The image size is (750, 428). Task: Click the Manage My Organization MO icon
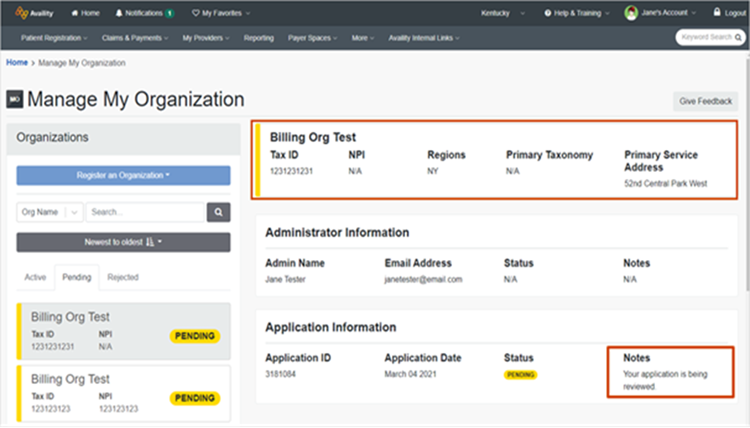click(x=14, y=99)
